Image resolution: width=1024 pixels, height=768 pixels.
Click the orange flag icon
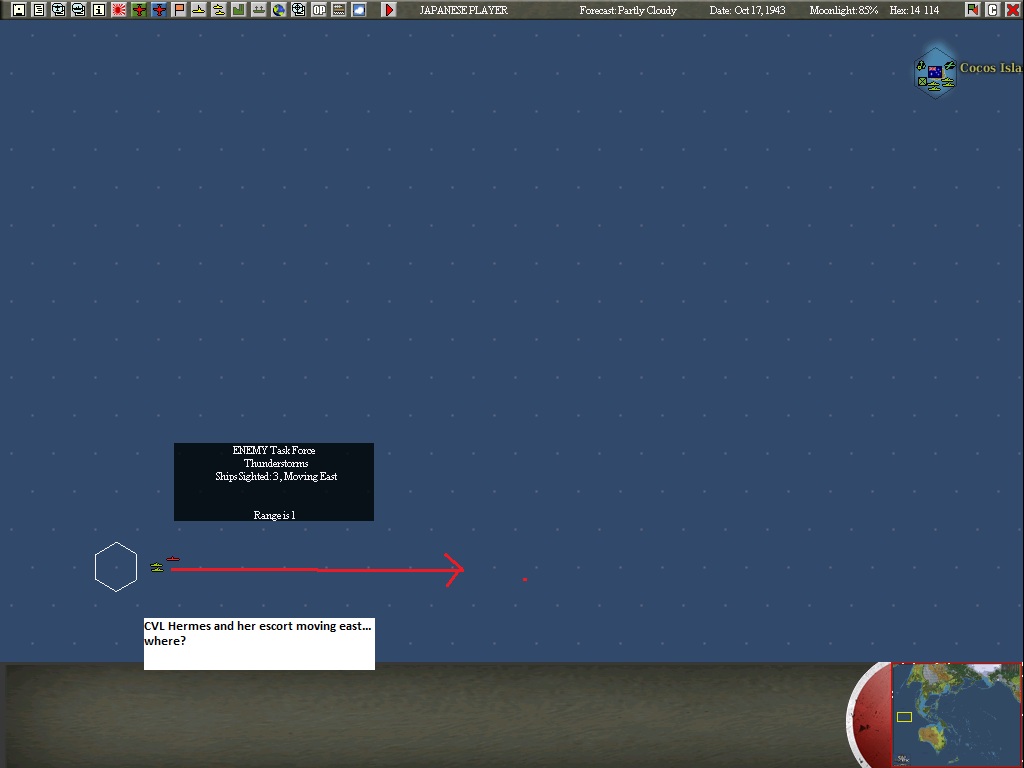click(x=179, y=10)
